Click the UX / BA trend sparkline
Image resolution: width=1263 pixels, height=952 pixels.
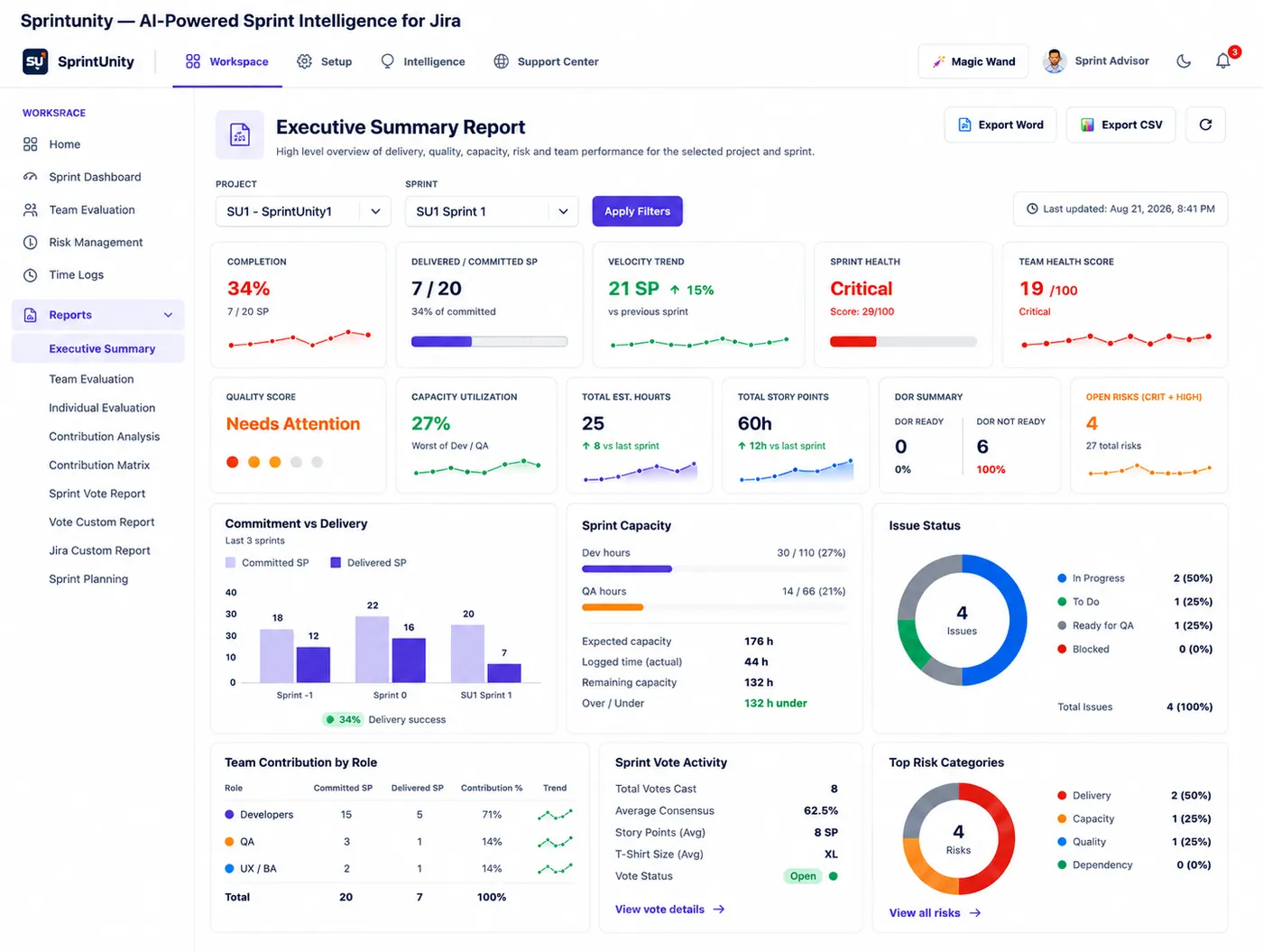coord(555,869)
